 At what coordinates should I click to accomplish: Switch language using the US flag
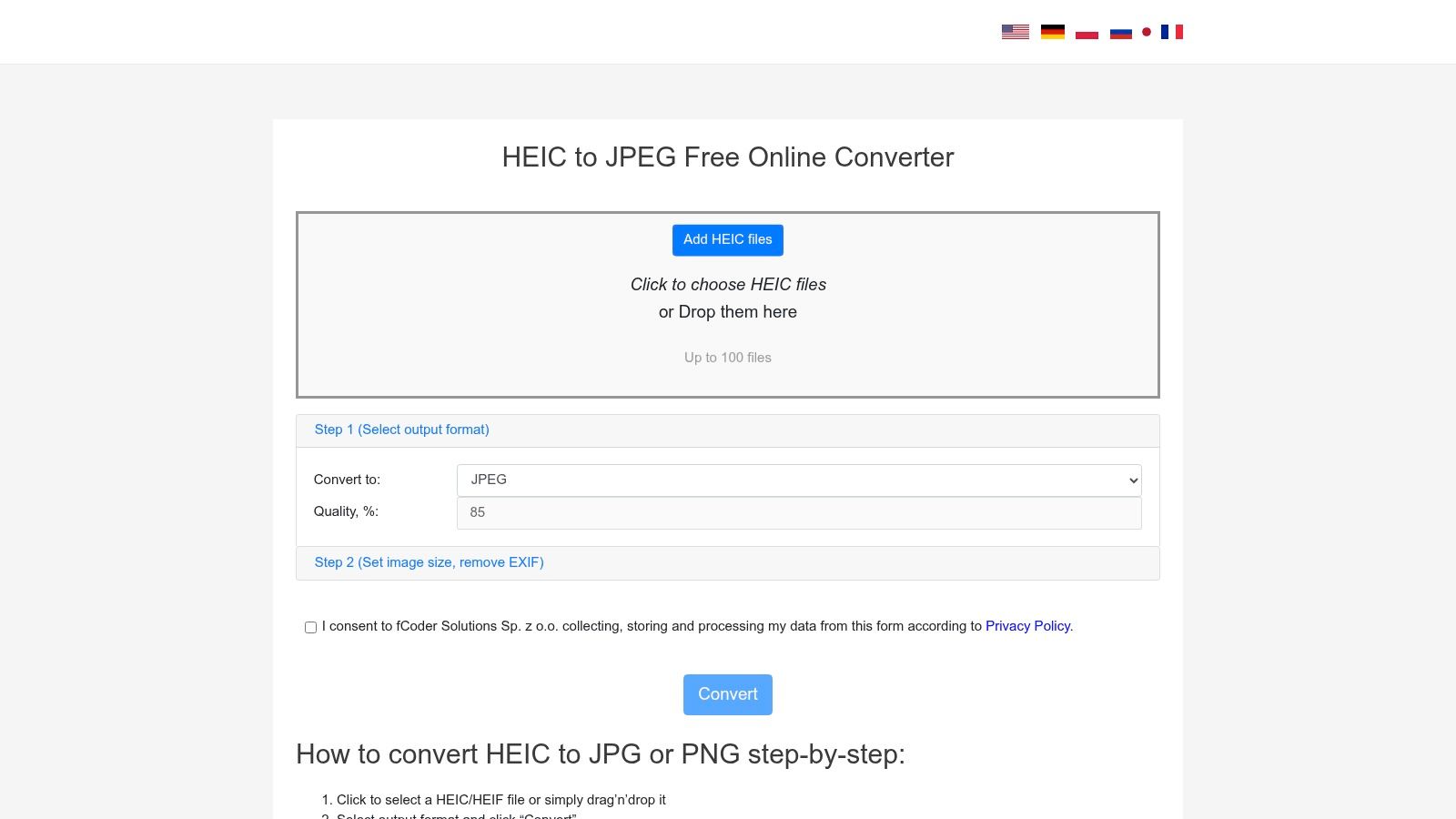click(x=1016, y=32)
